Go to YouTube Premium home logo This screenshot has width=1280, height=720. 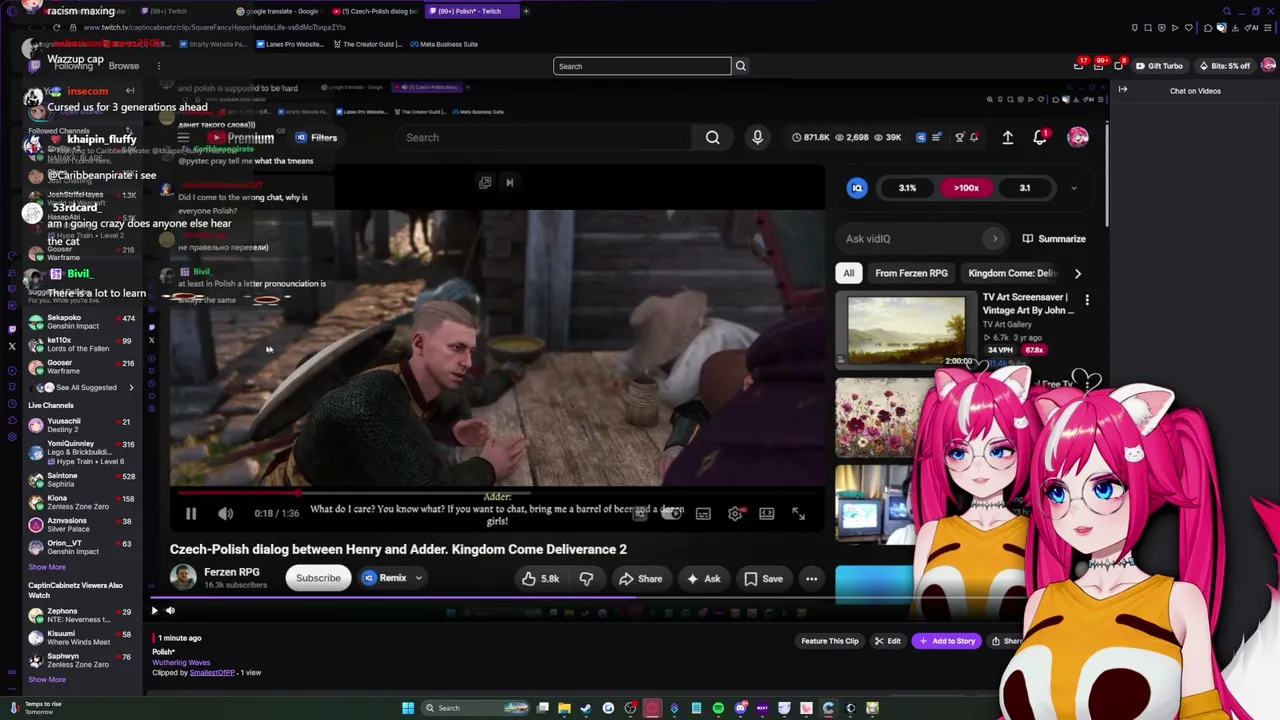click(x=241, y=138)
